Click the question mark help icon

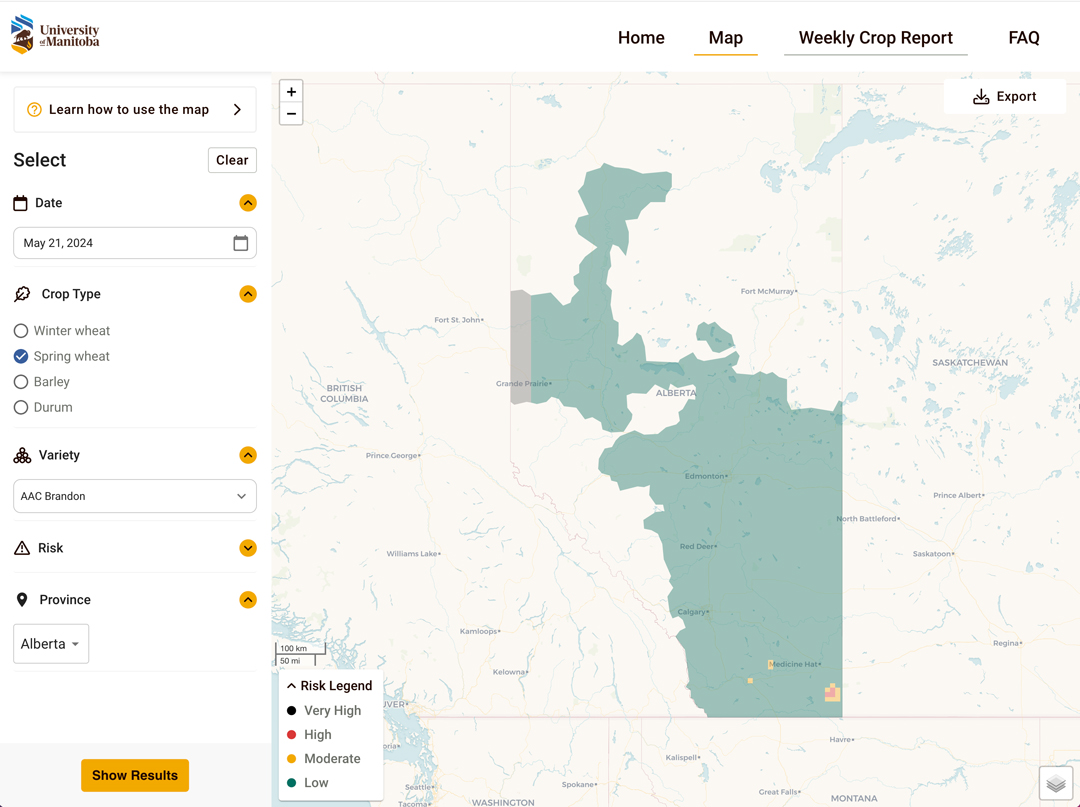[x=33, y=109]
